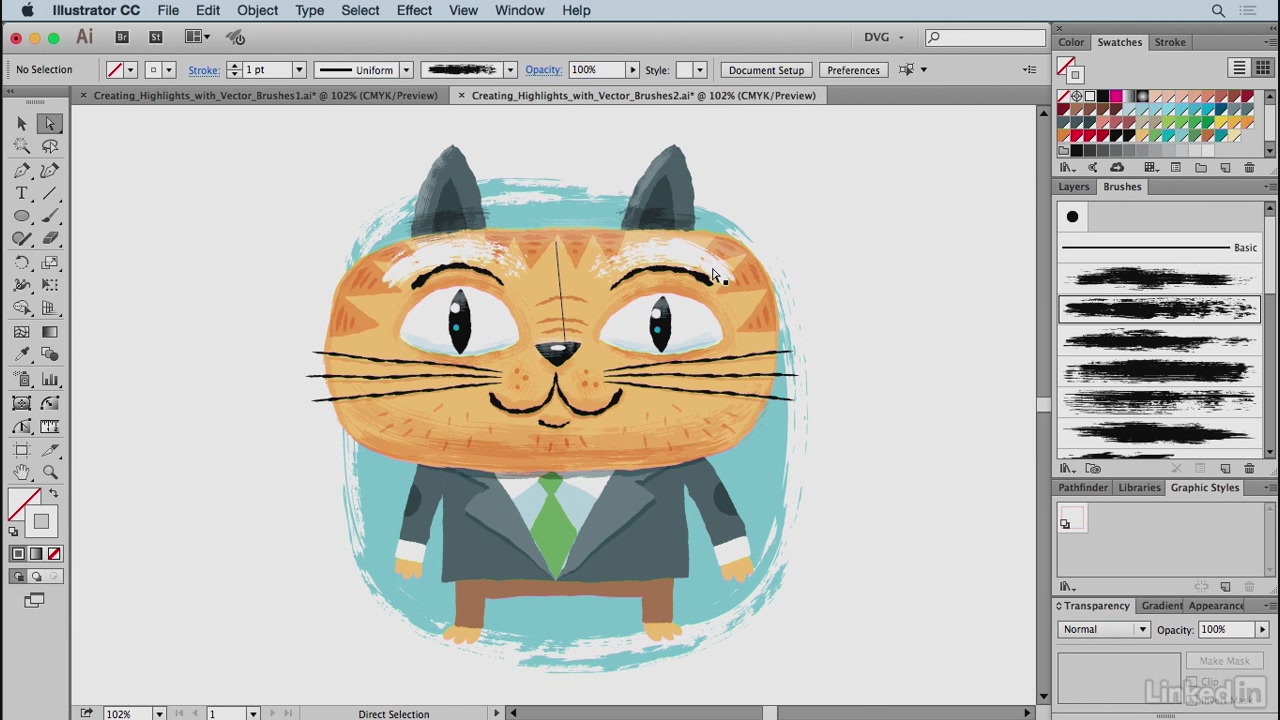Select the Gradient tool
1280x720 pixels.
(x=50, y=332)
